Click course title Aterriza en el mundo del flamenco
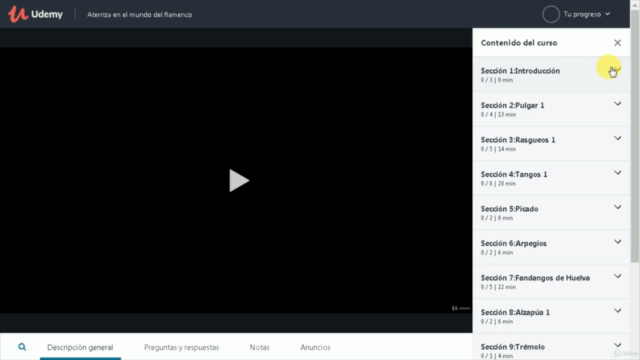This screenshot has width=640, height=360. [140, 15]
